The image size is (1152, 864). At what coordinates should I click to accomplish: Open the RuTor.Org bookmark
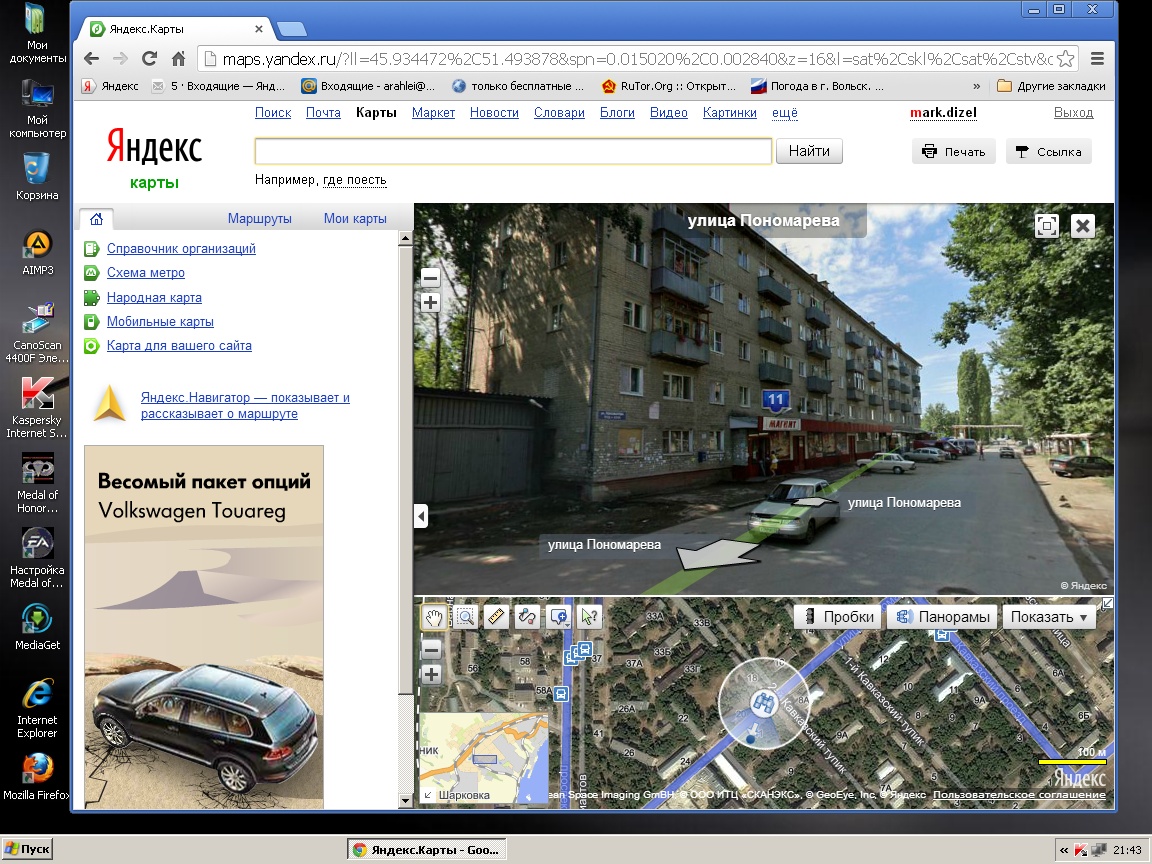pos(669,86)
